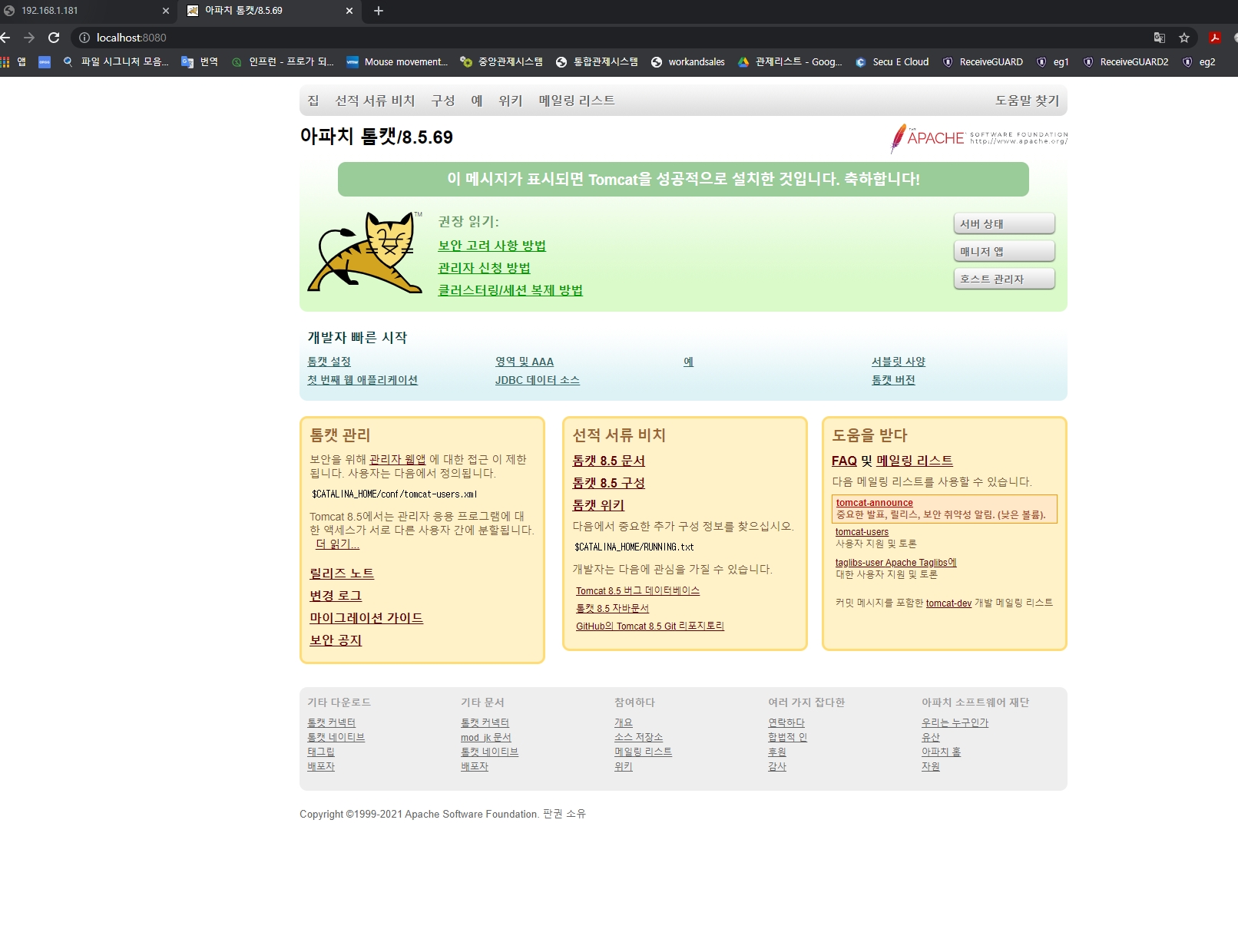Click the 매니저 앱 button
The image size is (1238, 952).
pyautogui.click(x=1005, y=251)
